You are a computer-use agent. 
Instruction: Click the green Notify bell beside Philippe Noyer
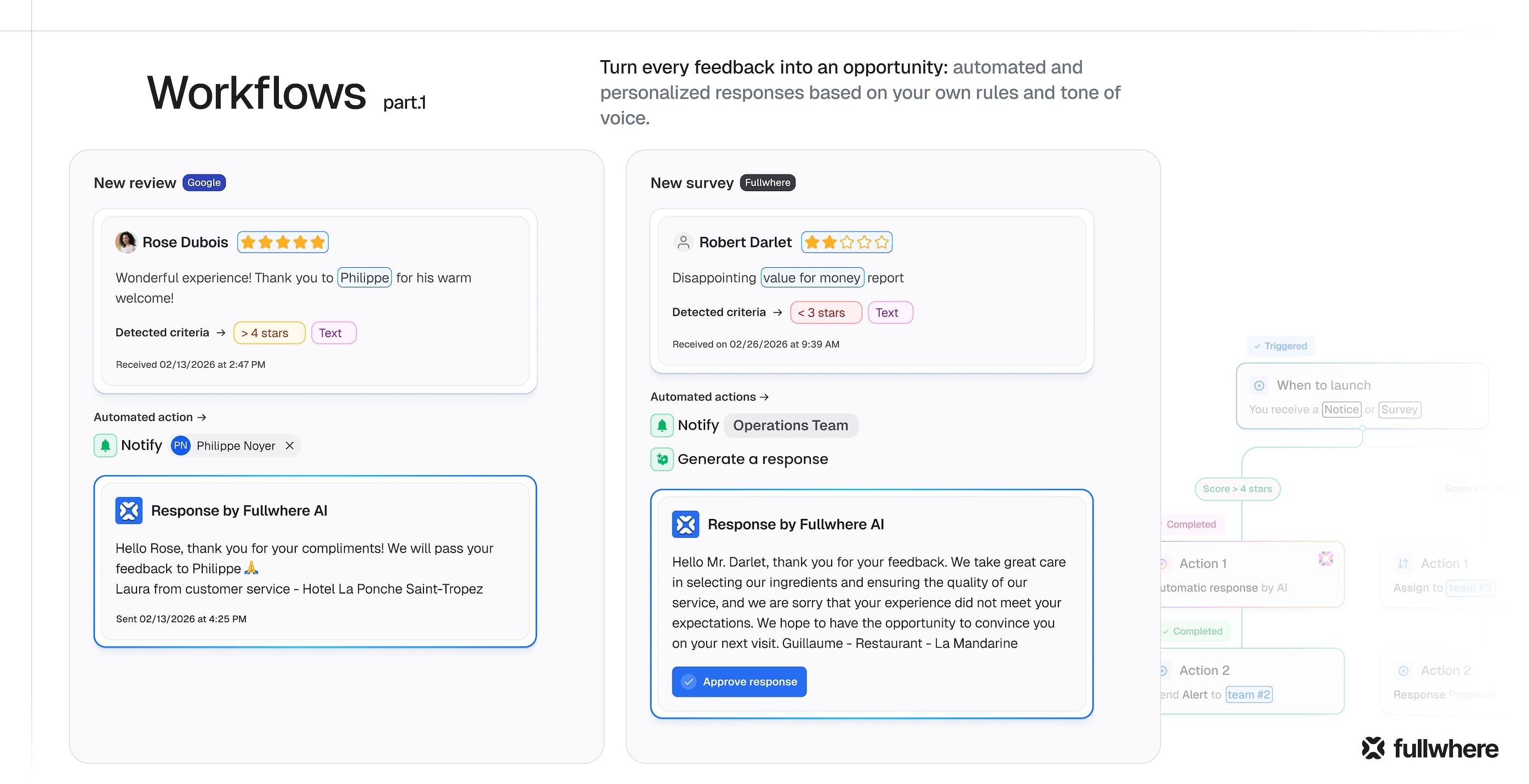tap(105, 445)
